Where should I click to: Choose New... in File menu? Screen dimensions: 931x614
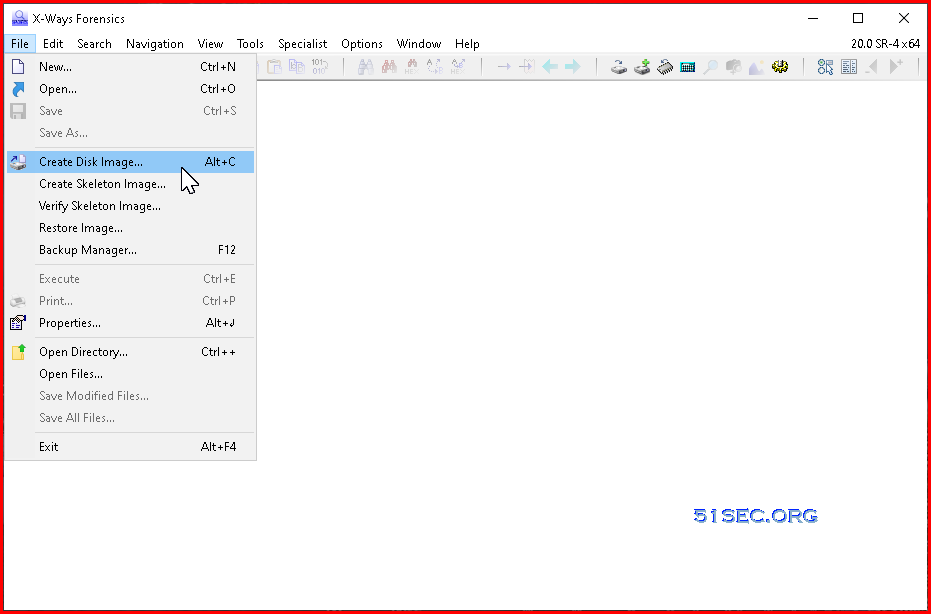pyautogui.click(x=131, y=67)
